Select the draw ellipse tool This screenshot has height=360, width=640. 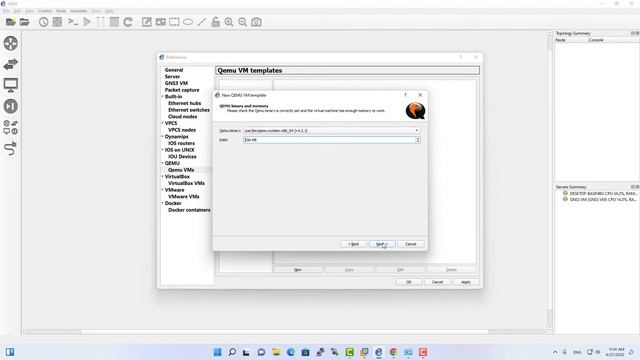click(x=188, y=22)
